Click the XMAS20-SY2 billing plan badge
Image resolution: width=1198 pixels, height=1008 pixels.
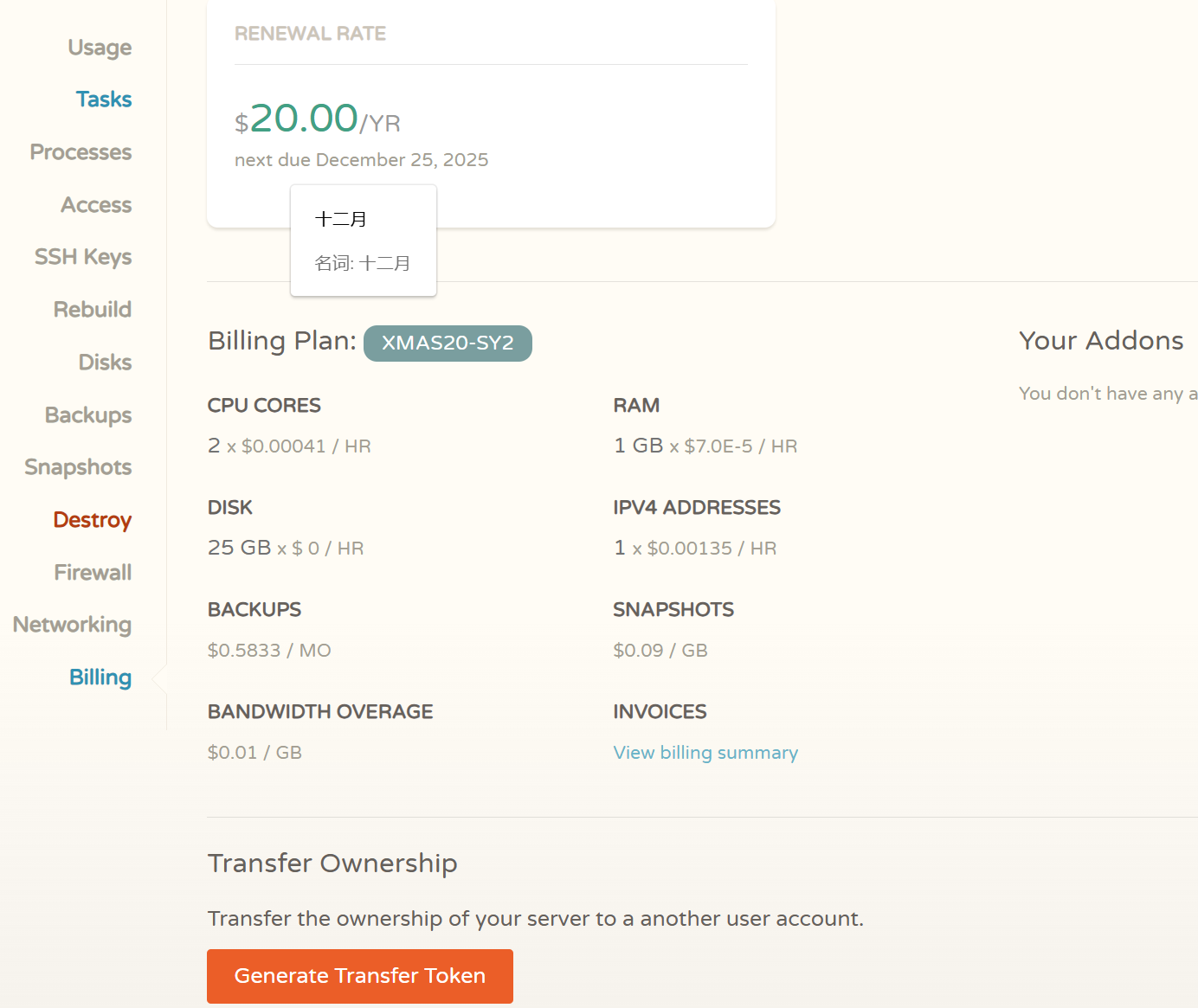click(448, 343)
